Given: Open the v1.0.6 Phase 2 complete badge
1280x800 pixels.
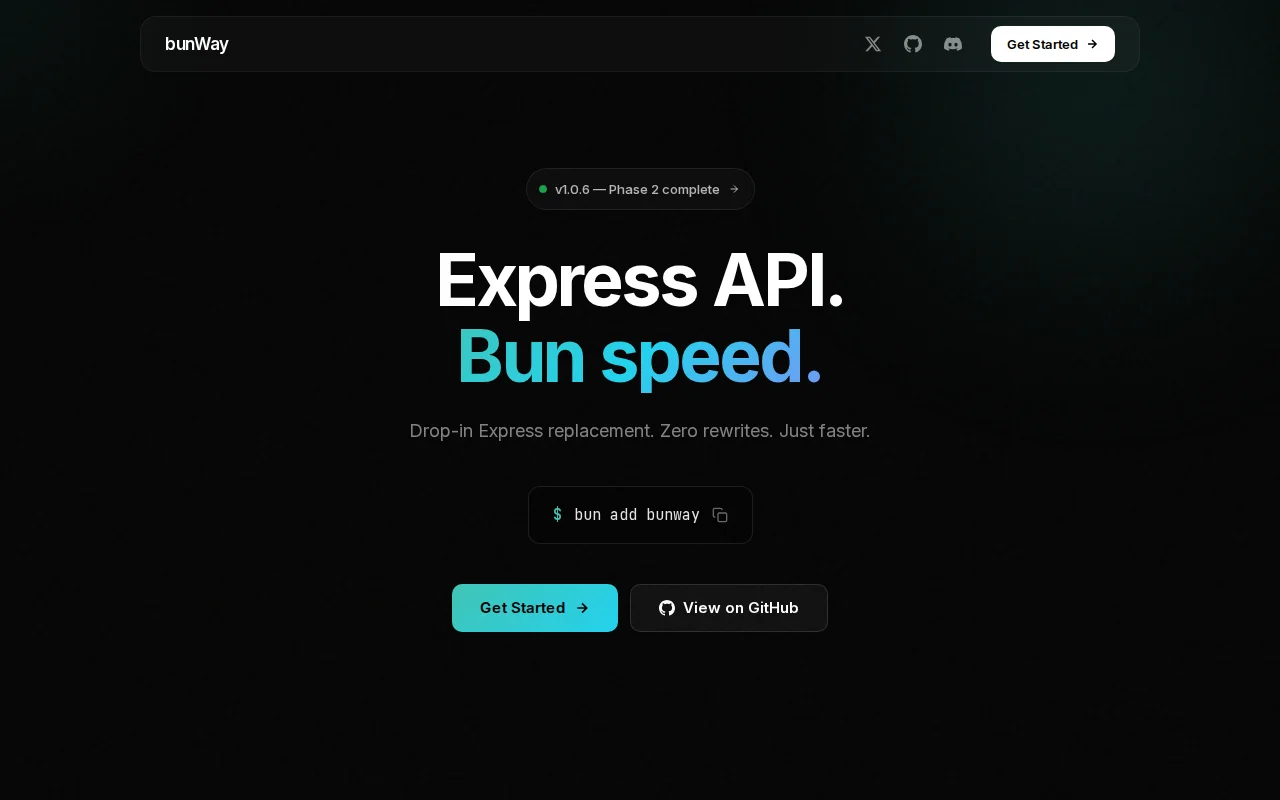Looking at the screenshot, I should [x=640, y=189].
